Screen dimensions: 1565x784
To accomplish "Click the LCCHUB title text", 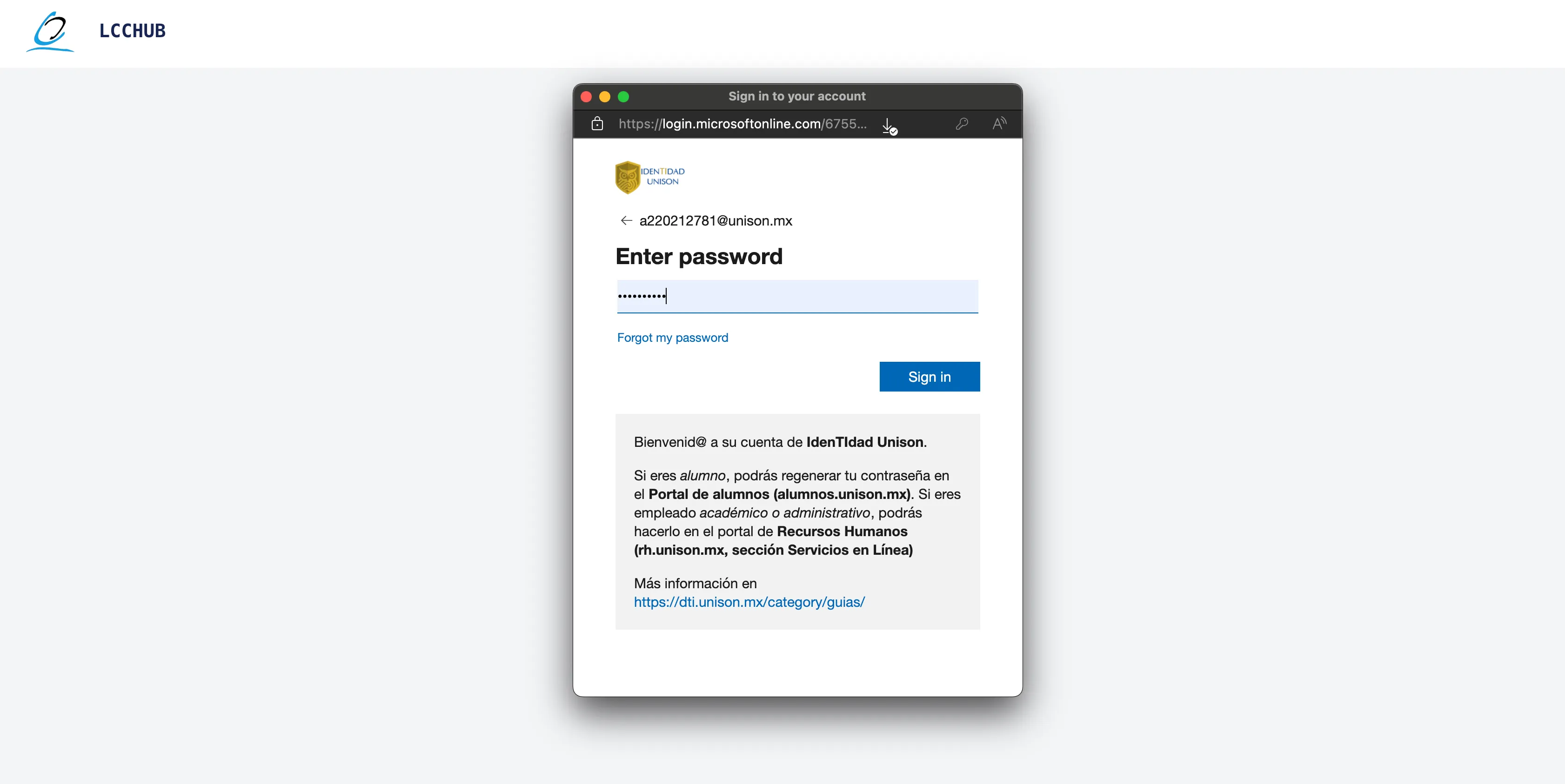I will point(133,31).
